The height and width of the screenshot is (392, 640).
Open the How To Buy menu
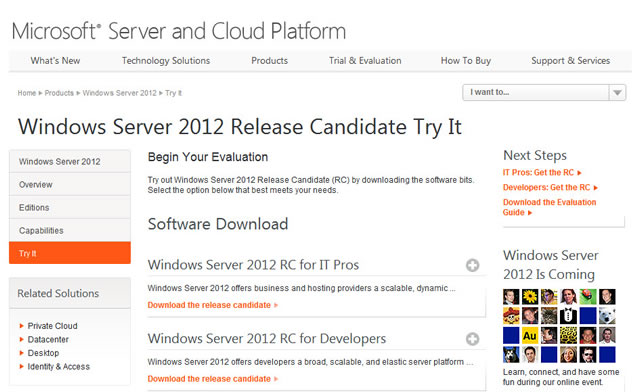[466, 61]
